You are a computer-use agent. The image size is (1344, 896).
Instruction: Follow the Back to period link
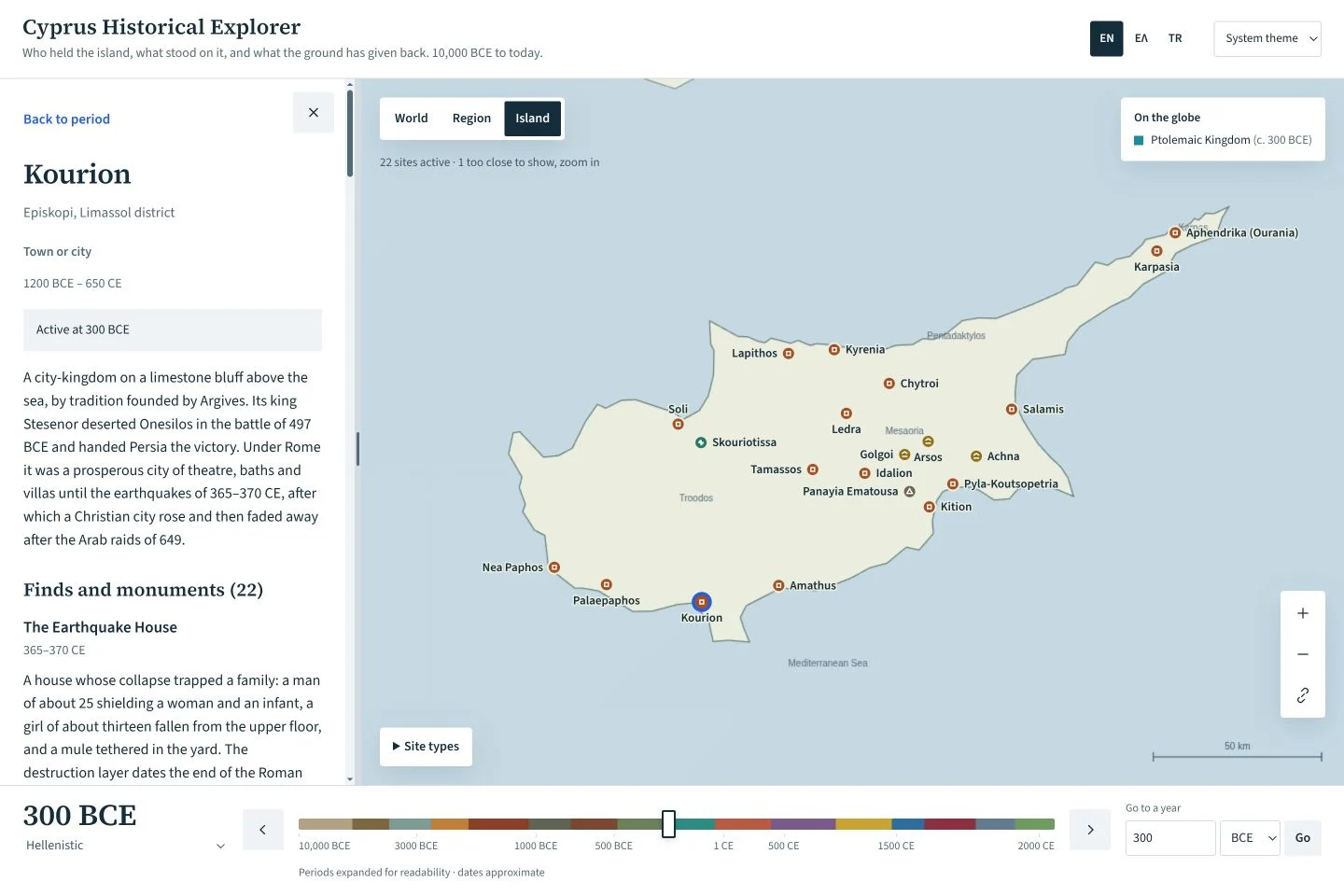coord(66,119)
